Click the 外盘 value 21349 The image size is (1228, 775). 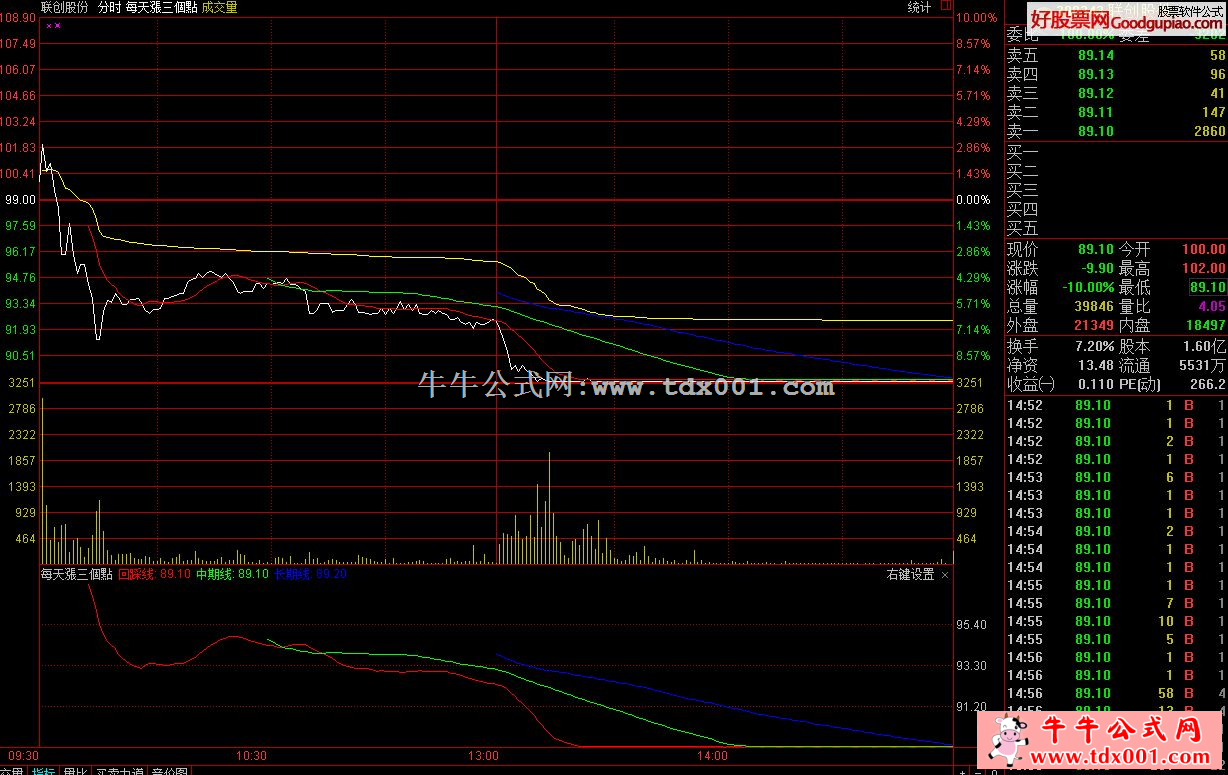pyautogui.click(x=1094, y=325)
